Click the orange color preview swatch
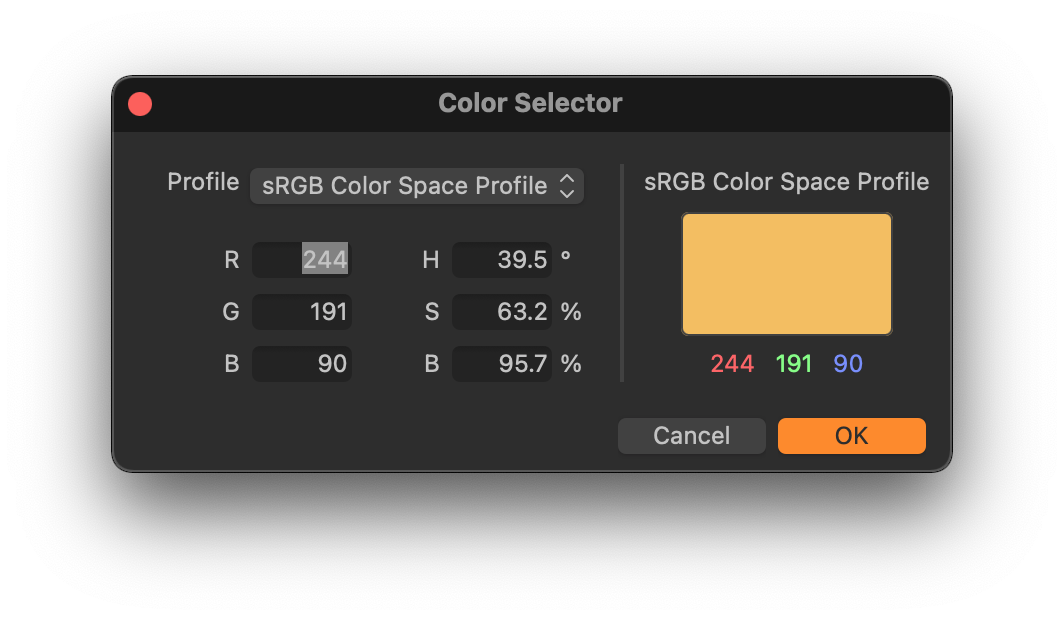The width and height of the screenshot is (1064, 620). pos(786,273)
